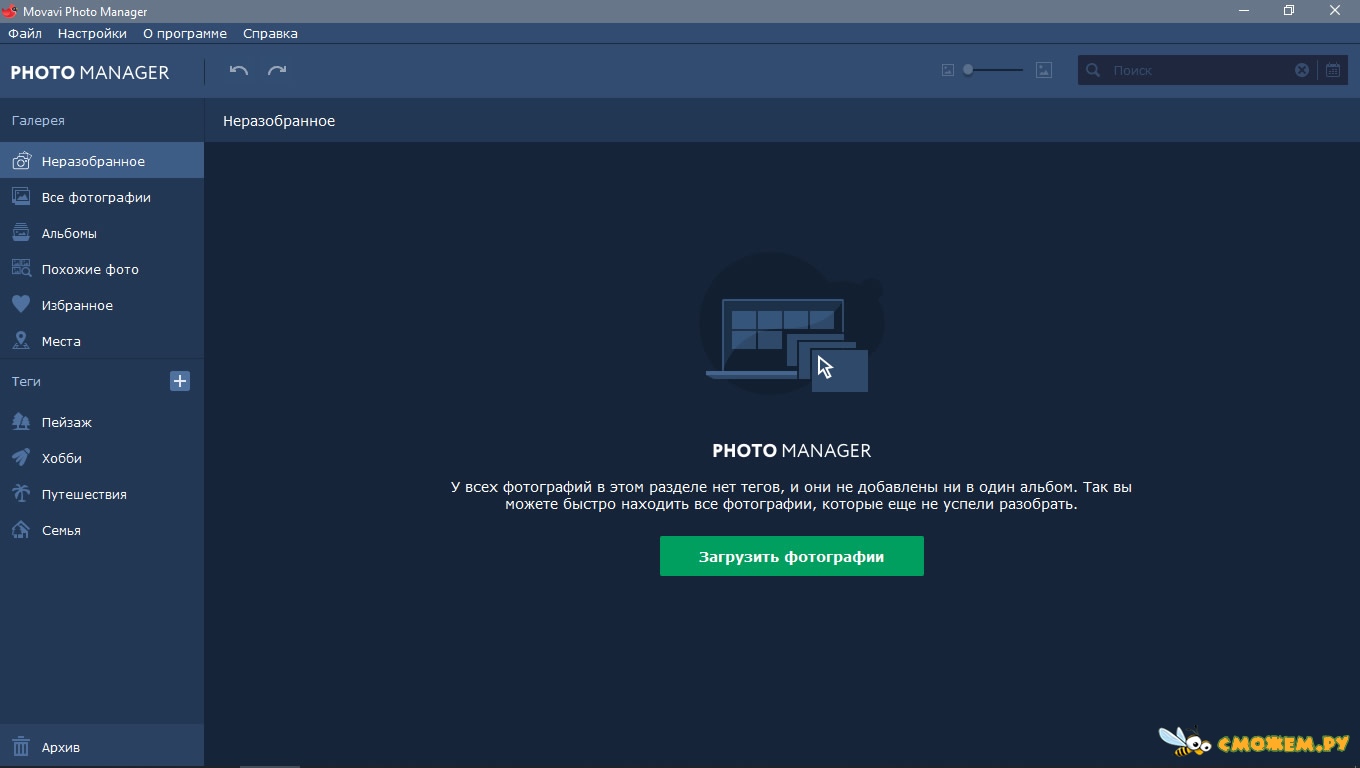The width and height of the screenshot is (1360, 768).
Task: Click the Неразобранное camera icon
Action: point(21,161)
